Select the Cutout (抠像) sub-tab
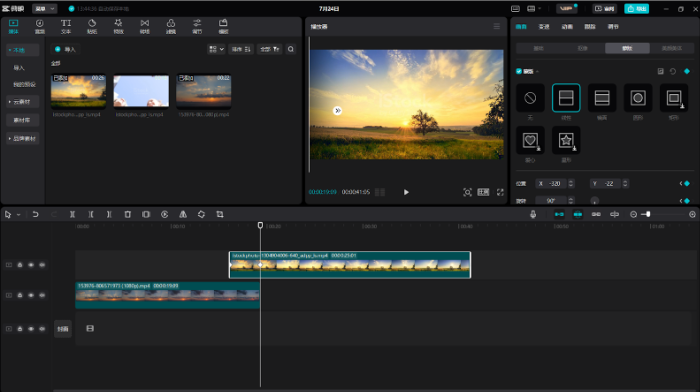The width and height of the screenshot is (700, 392). [x=583, y=48]
